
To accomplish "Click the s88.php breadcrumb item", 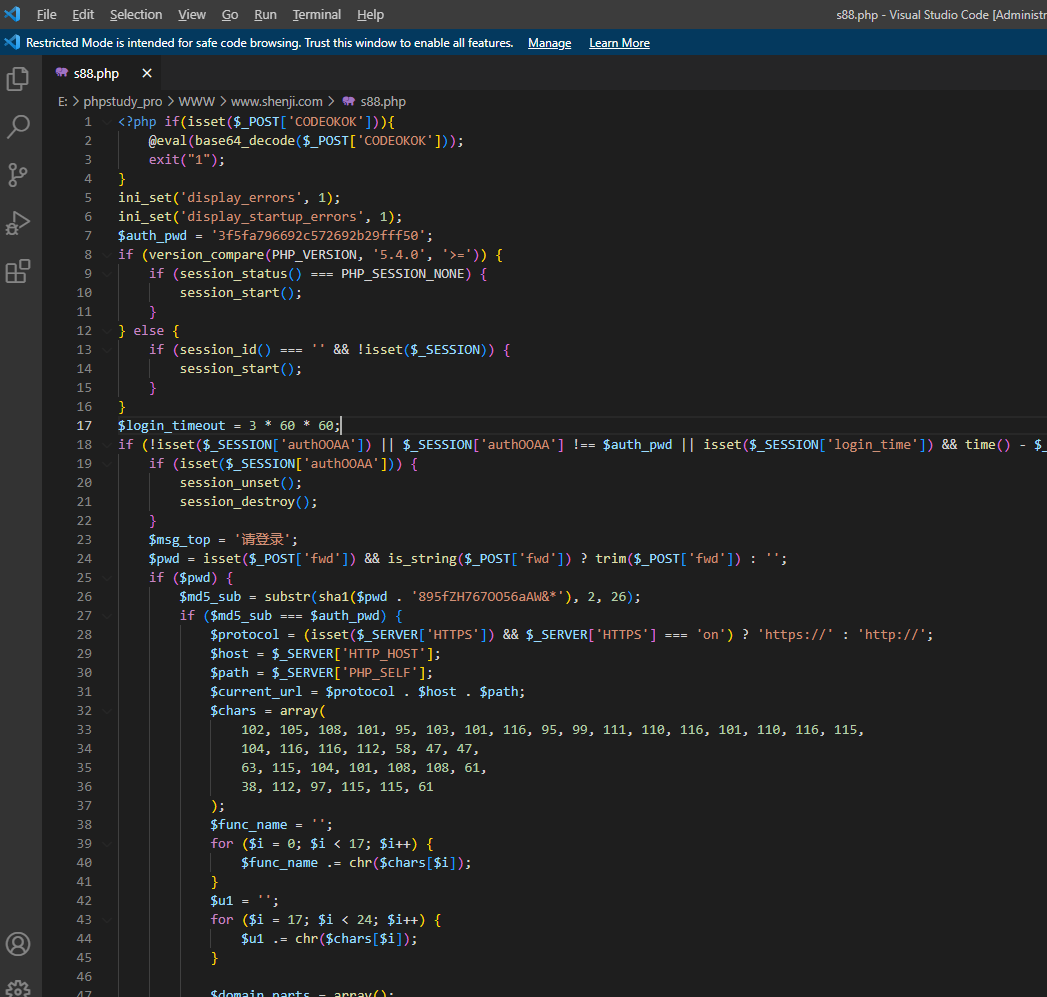I will tap(383, 102).
